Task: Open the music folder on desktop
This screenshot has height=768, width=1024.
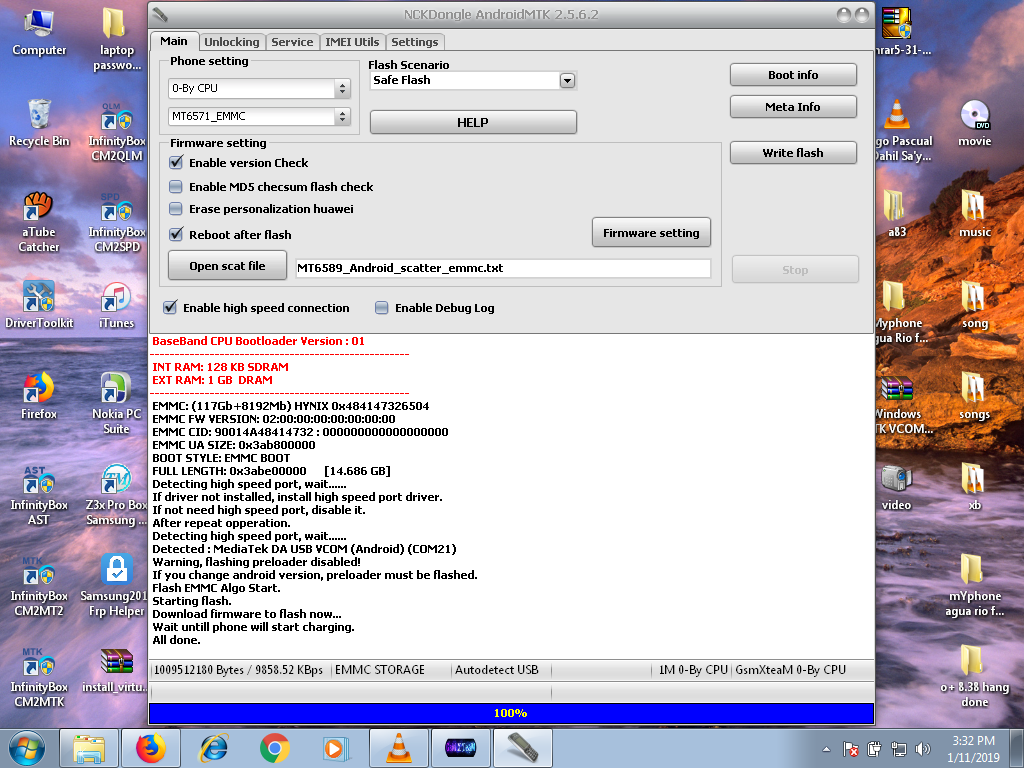Action: [x=974, y=213]
